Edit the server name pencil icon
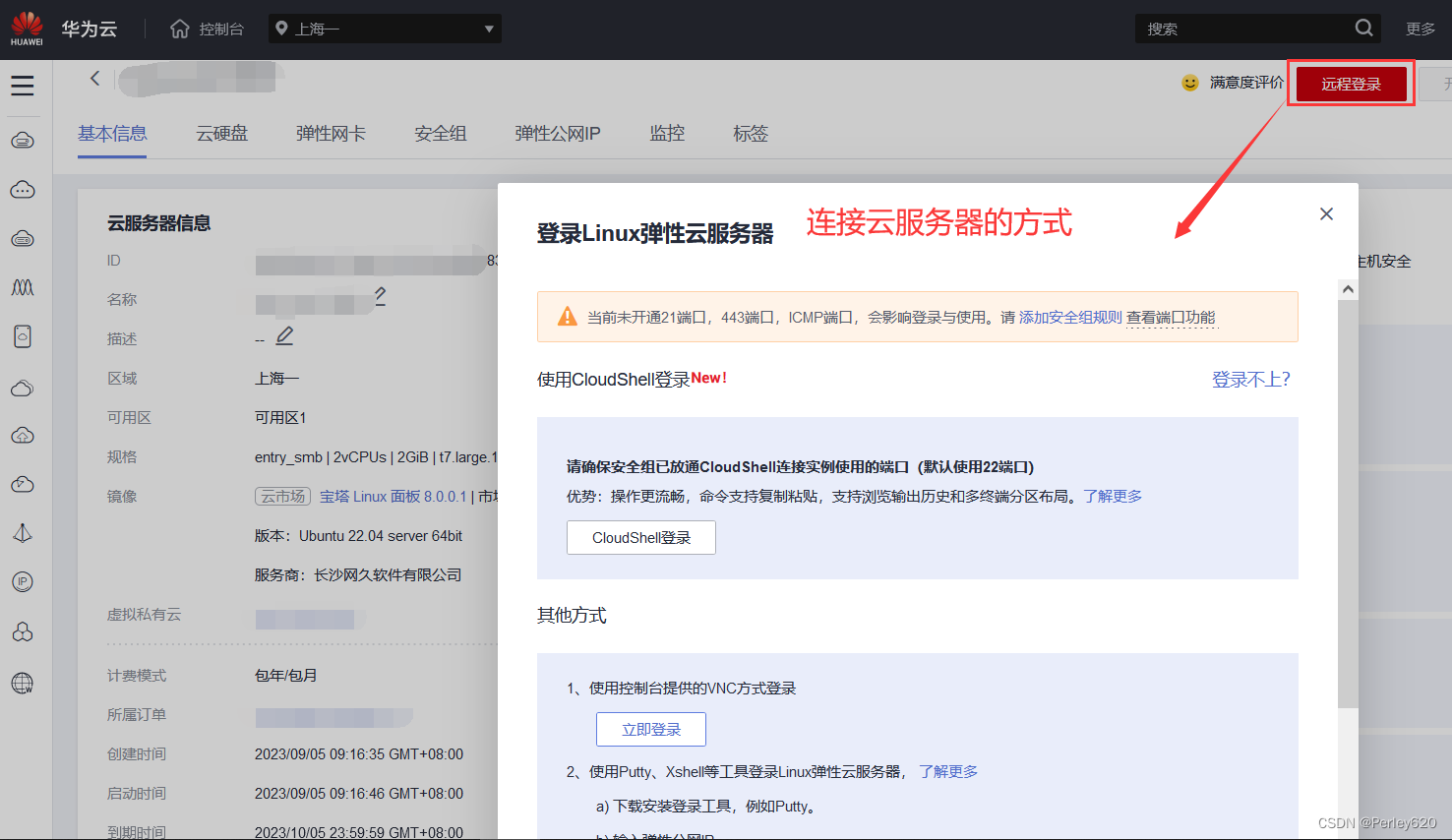1452x840 pixels. (381, 295)
